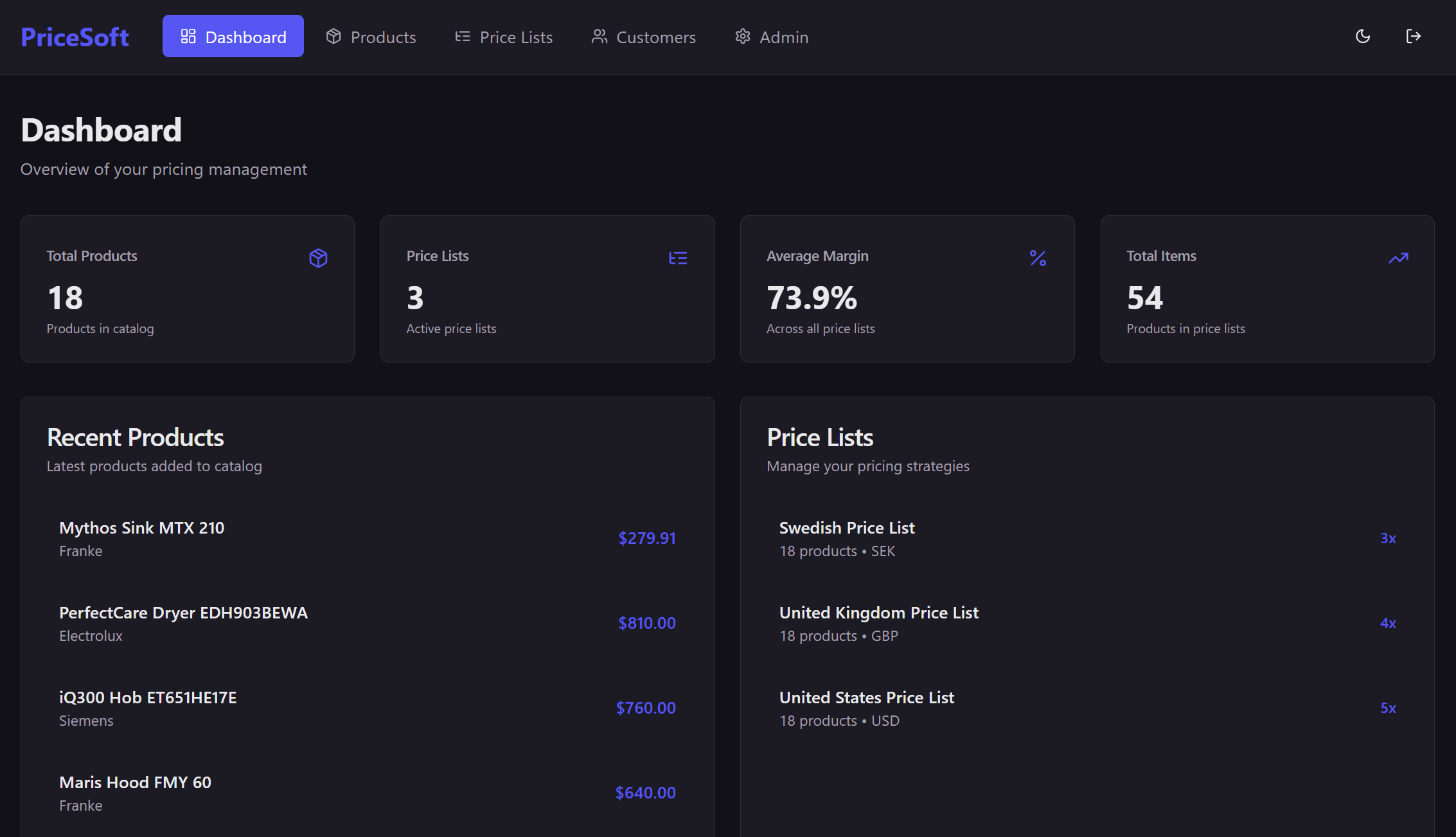The image size is (1456, 837).
Task: Click the percent icon on Average Margin card
Action: point(1038,258)
